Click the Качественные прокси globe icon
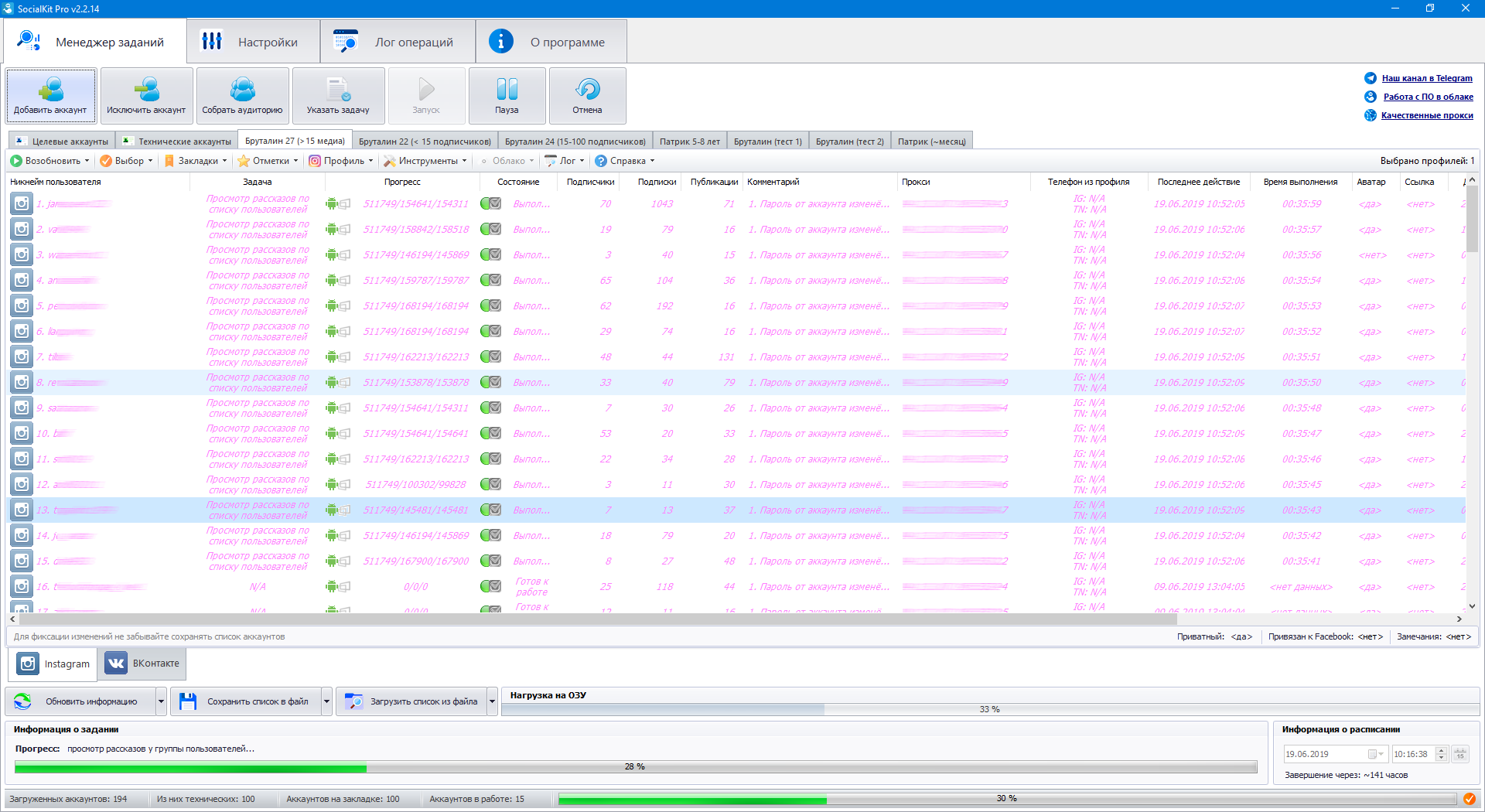The image size is (1485, 812). click(x=1371, y=115)
